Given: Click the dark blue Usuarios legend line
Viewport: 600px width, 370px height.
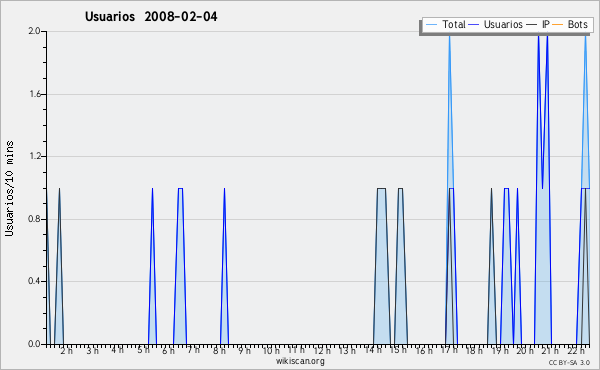Looking at the screenshot, I should click(473, 24).
